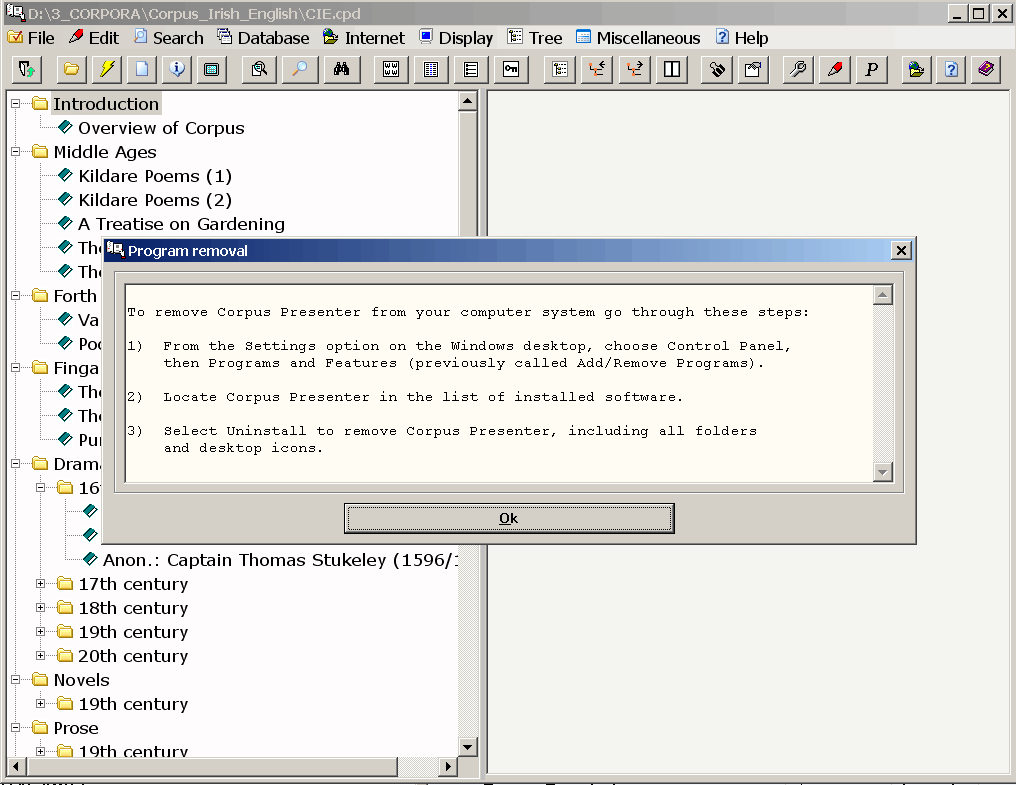This screenshot has height=785, width=1016.
Task: Close the Program removal dialog
Action: (900, 251)
